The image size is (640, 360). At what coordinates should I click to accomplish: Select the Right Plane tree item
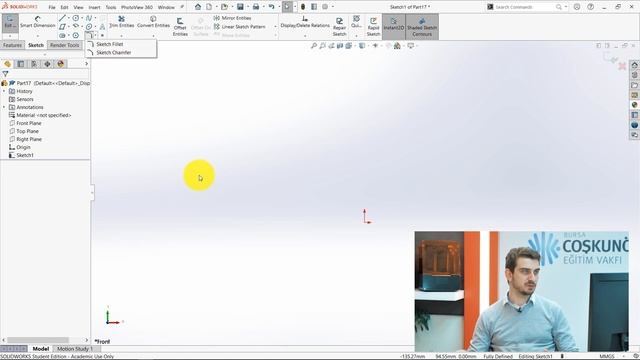29,139
